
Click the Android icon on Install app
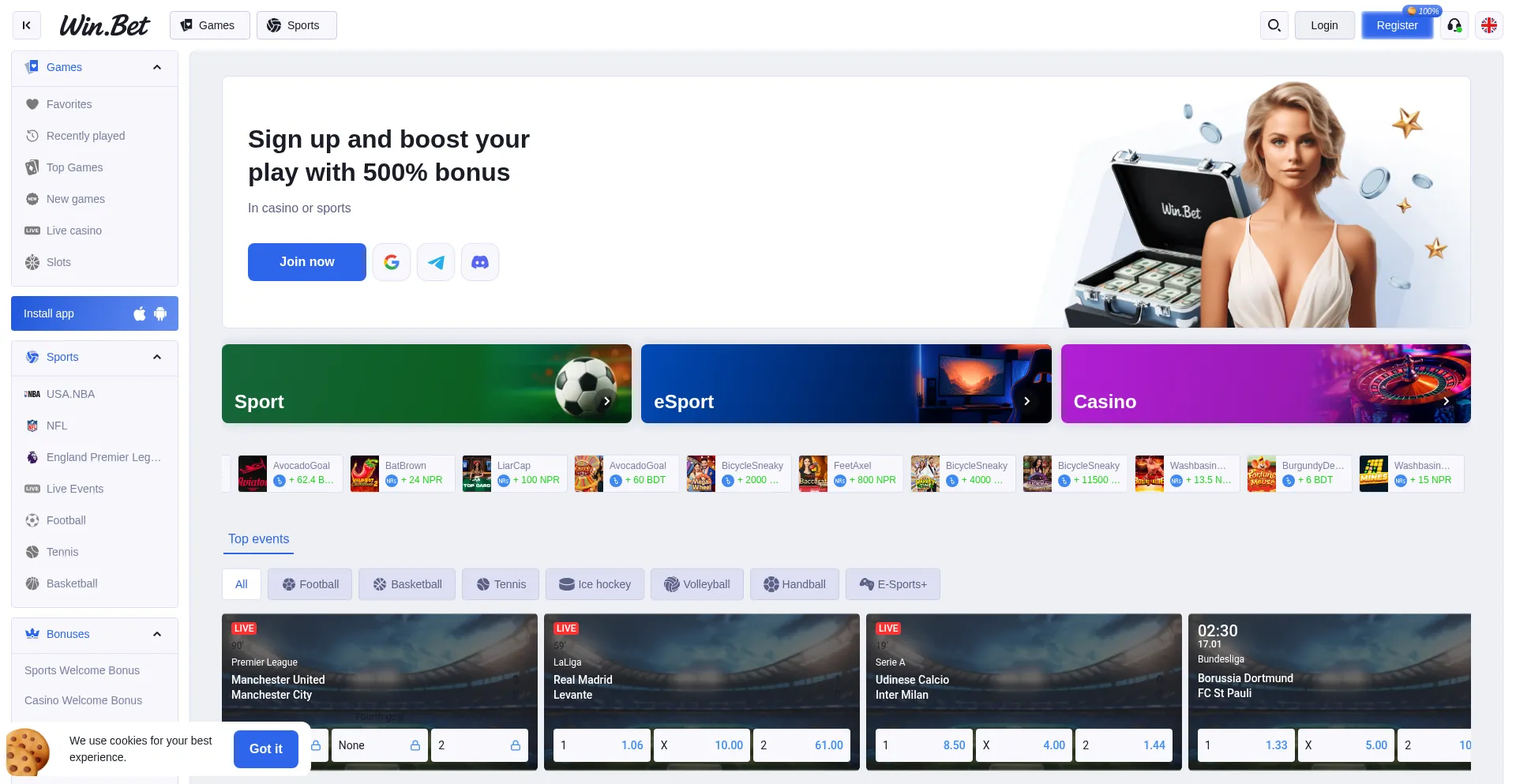pos(160,313)
